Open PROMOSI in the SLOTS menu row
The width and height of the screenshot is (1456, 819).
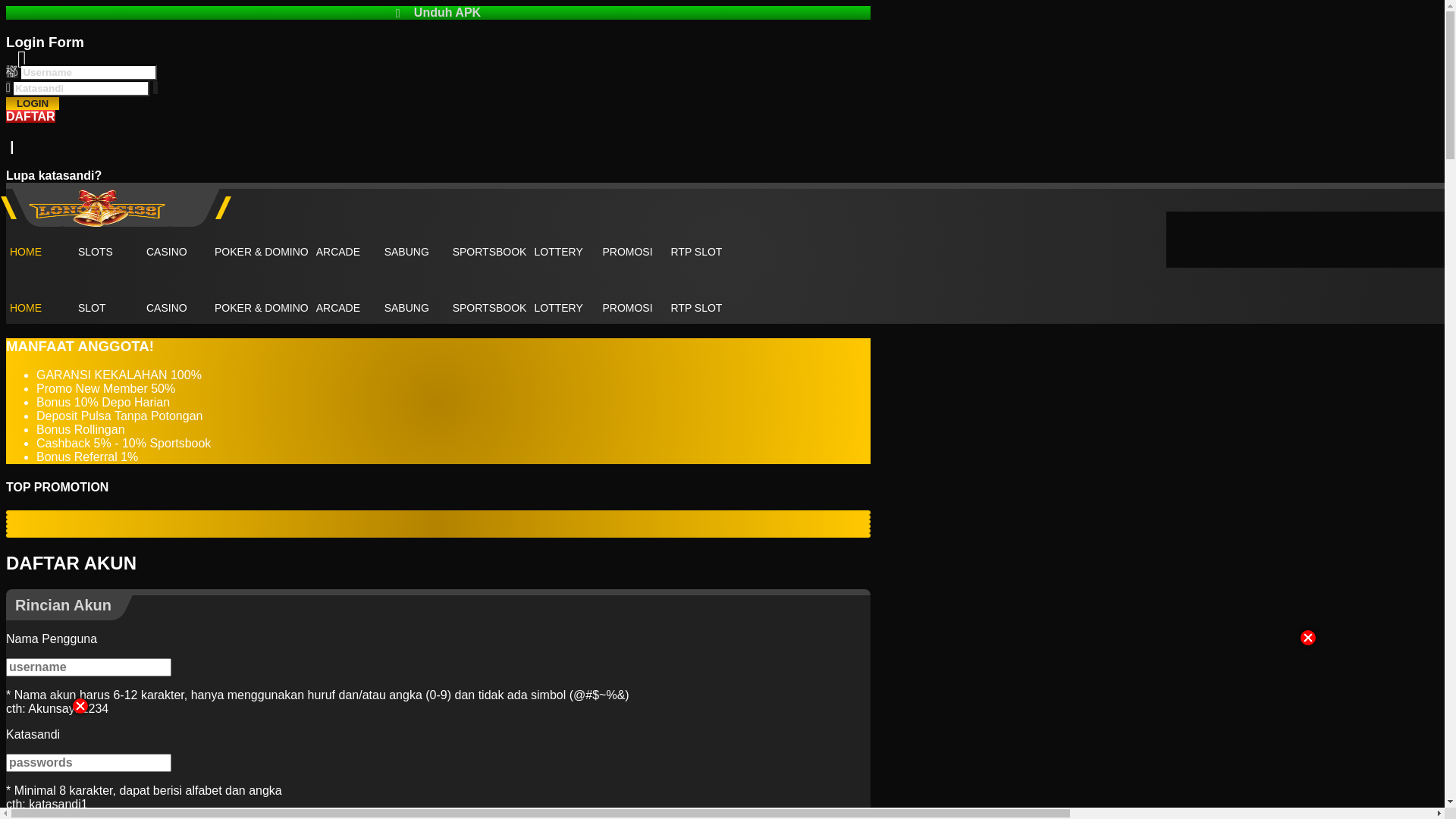627,252
